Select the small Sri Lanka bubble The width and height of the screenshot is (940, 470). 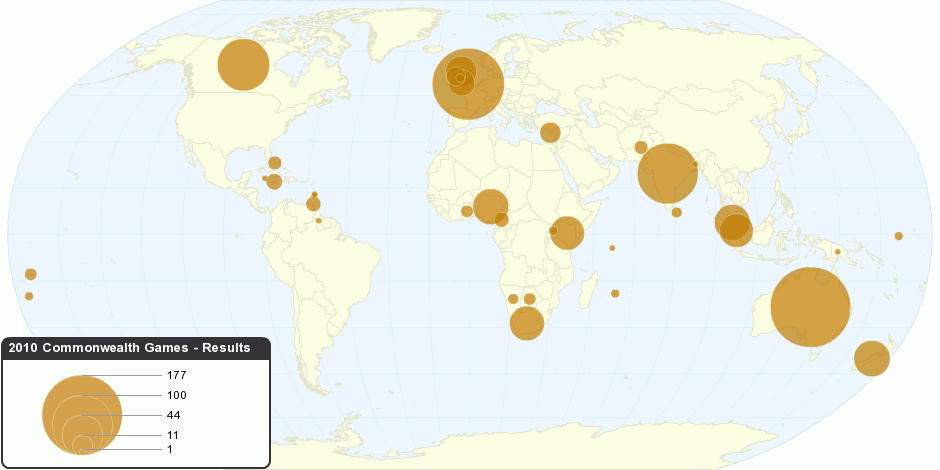pyautogui.click(x=677, y=212)
